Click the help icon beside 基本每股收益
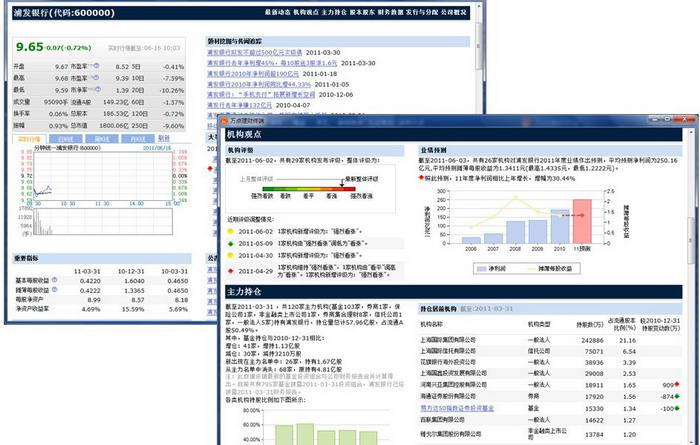The width and height of the screenshot is (700, 445). (x=54, y=280)
